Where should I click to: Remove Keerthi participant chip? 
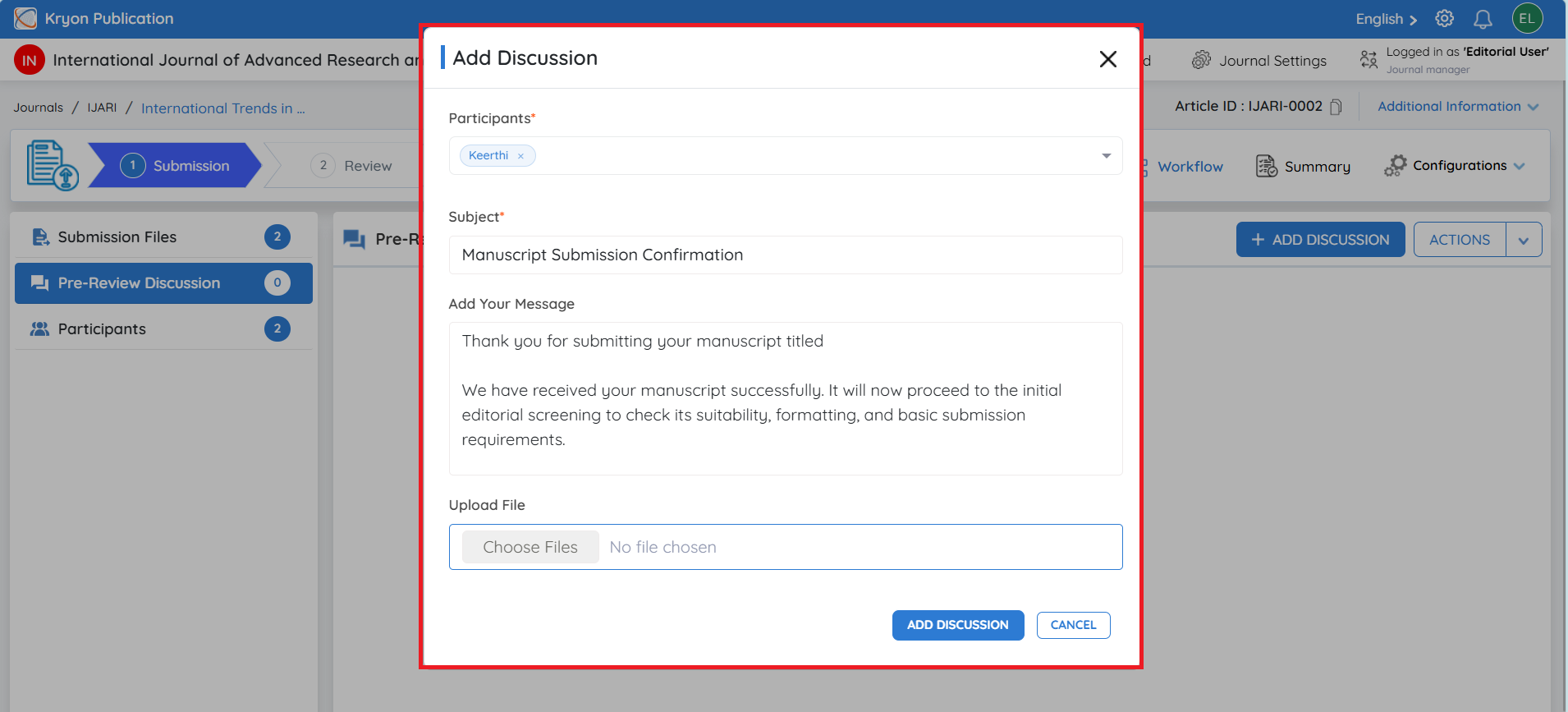click(x=520, y=156)
